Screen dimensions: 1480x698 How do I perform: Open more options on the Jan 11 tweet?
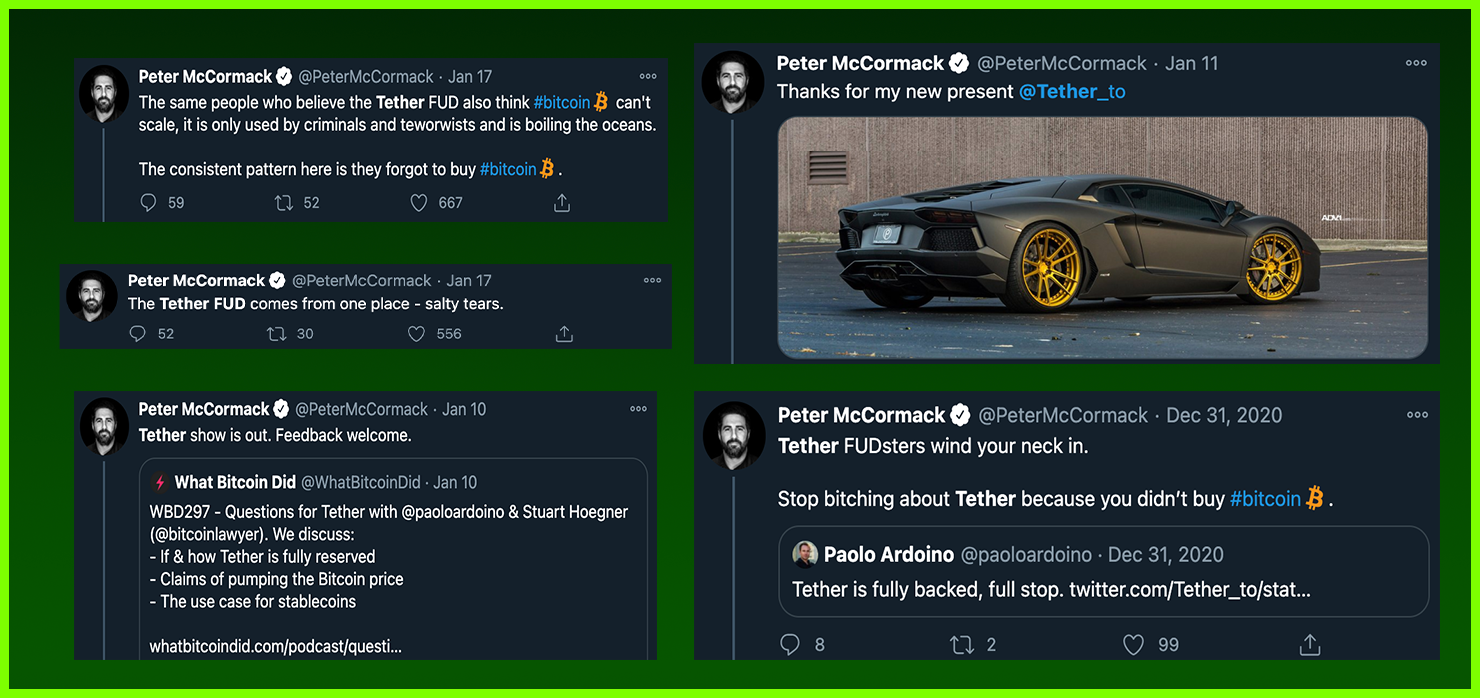1416,63
